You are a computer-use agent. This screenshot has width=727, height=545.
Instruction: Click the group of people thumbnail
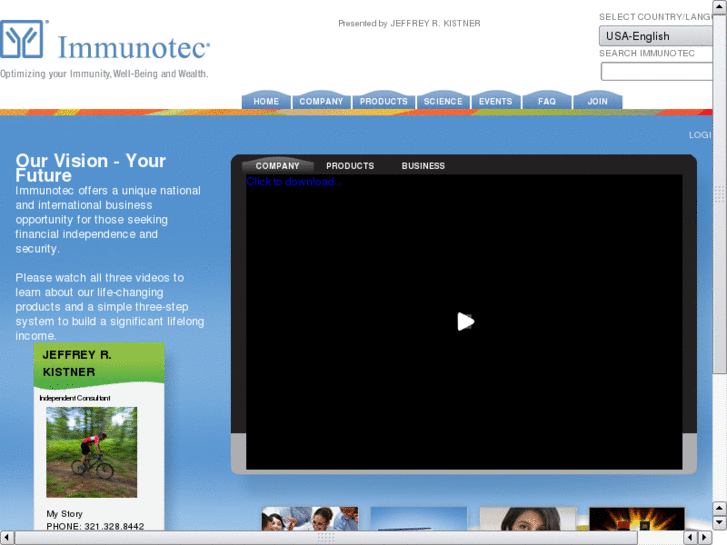click(310, 519)
